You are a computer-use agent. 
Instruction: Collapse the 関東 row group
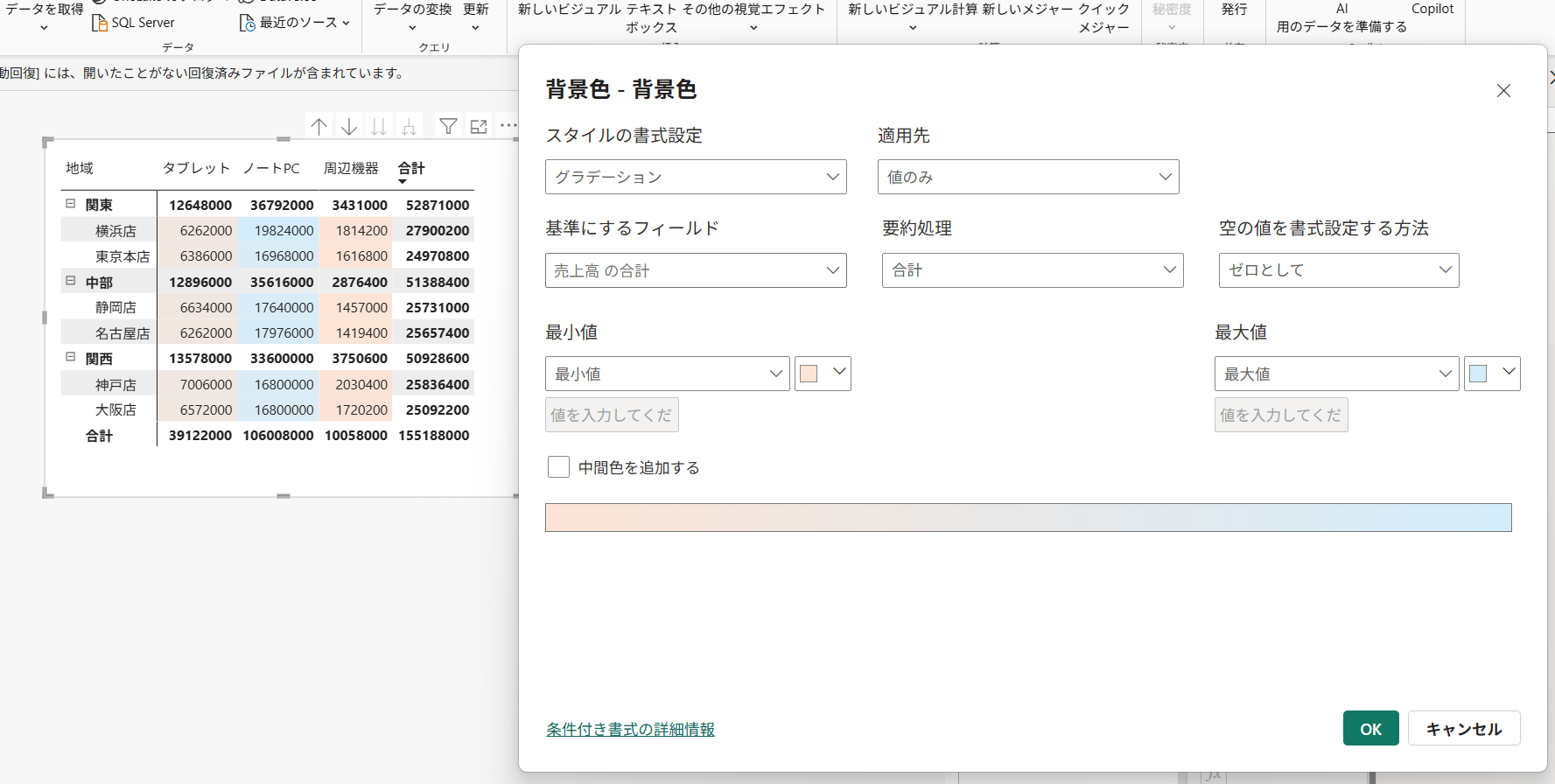[x=71, y=204]
